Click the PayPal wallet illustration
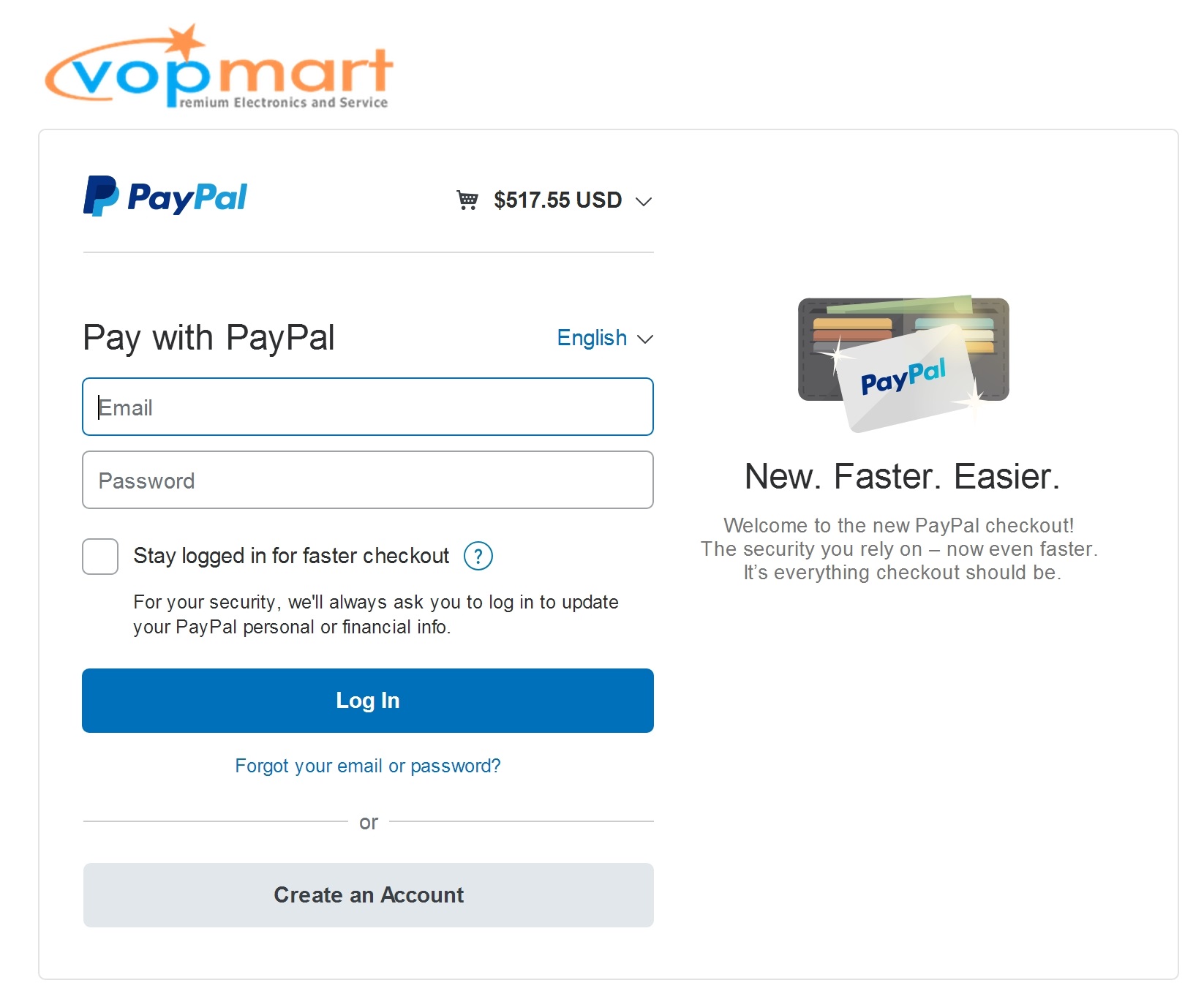1204x991 pixels. coord(903,364)
